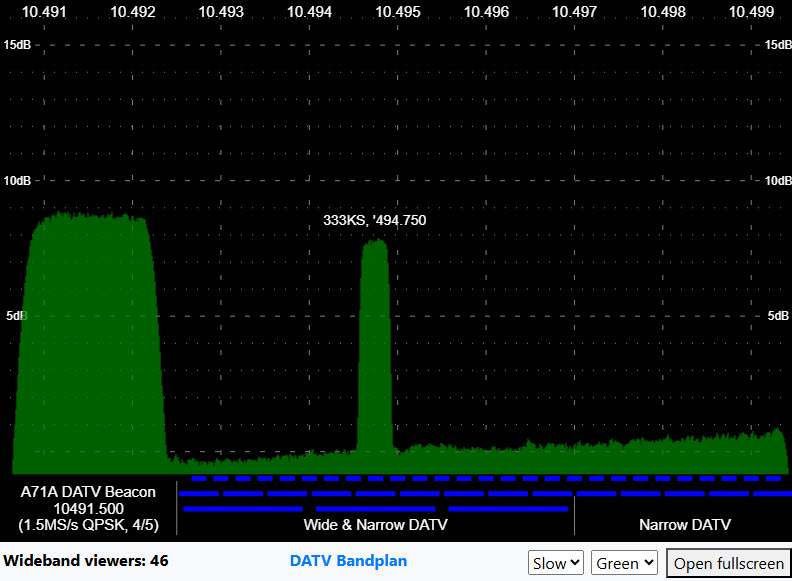792x581 pixels.
Task: Click the "333KS, '494.750" signal annotation
Action: (374, 220)
